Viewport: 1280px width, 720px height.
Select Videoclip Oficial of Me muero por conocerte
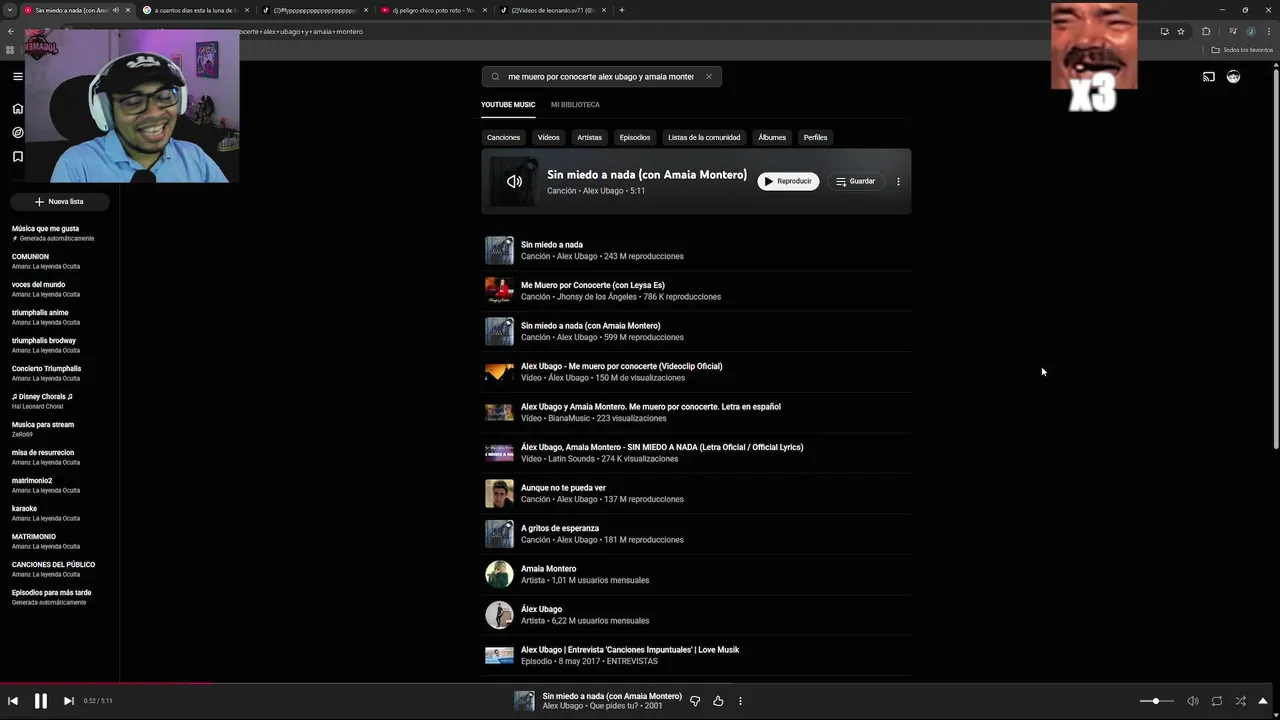pos(697,371)
